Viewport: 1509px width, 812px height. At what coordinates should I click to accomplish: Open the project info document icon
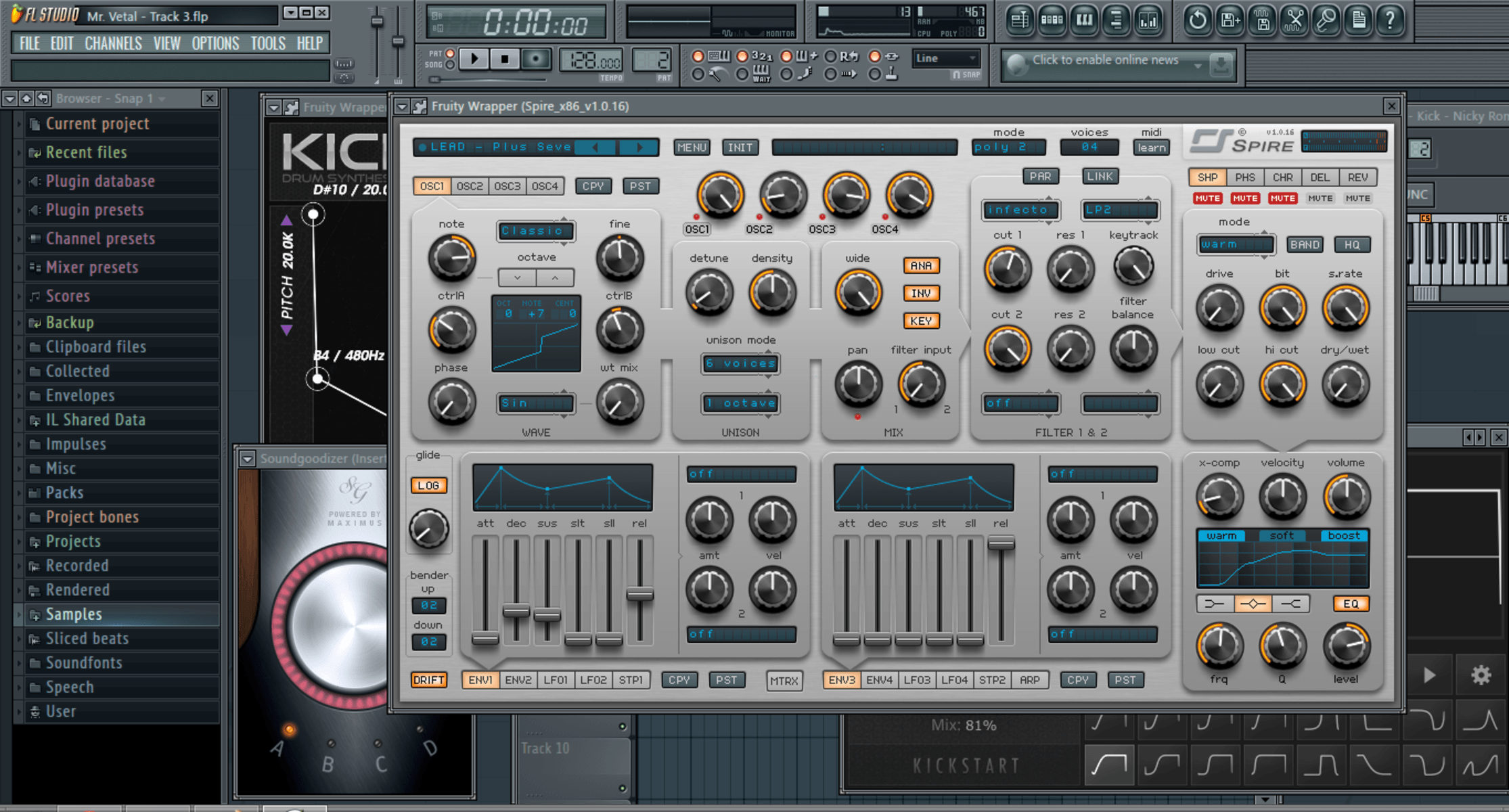pos(1359,20)
